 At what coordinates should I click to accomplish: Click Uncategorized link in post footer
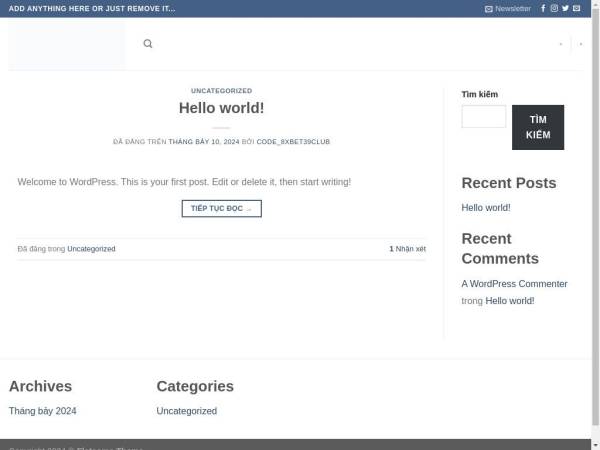(91, 249)
